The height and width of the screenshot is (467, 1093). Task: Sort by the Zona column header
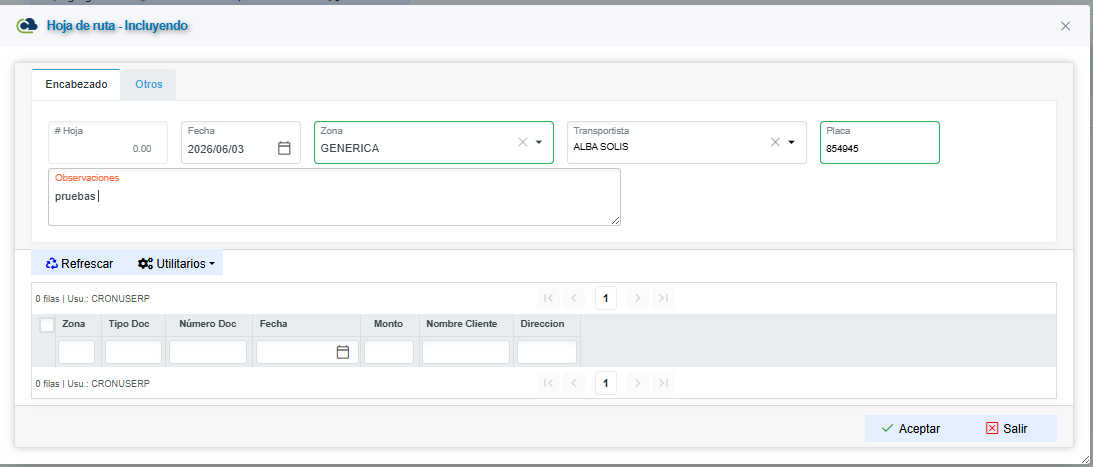coord(73,324)
